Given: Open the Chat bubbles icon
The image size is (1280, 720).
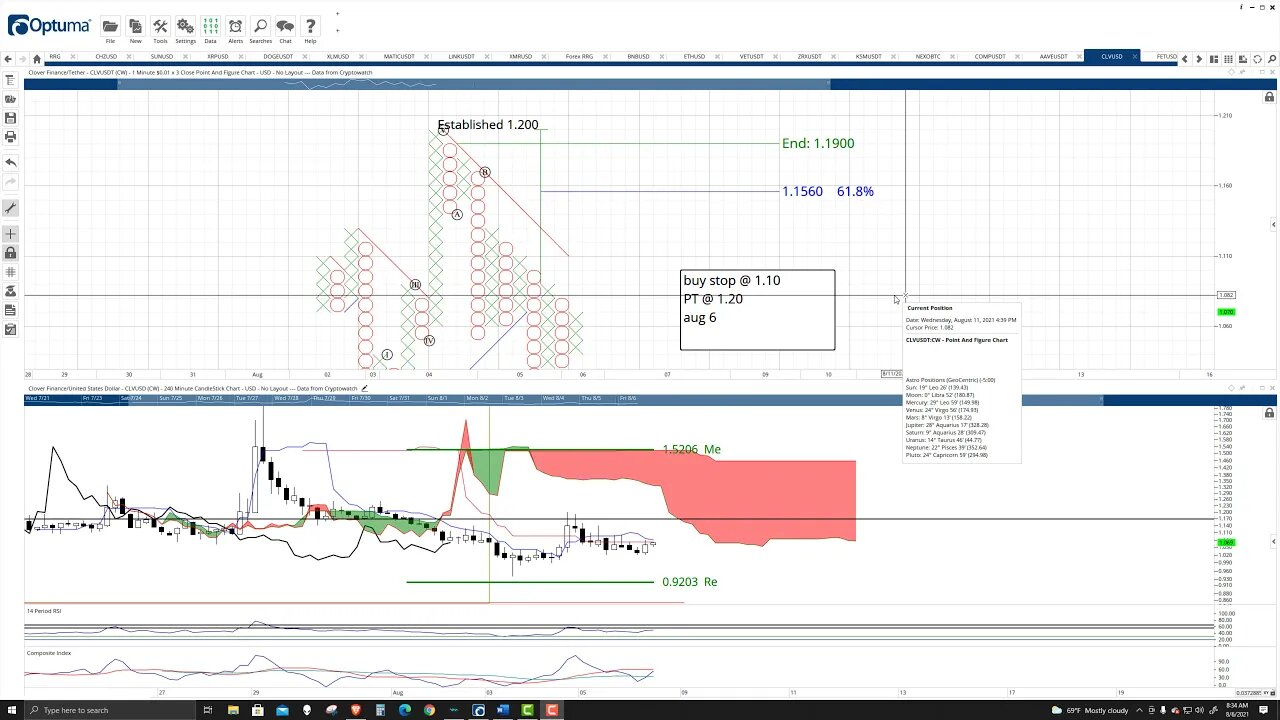Looking at the screenshot, I should (285, 29).
